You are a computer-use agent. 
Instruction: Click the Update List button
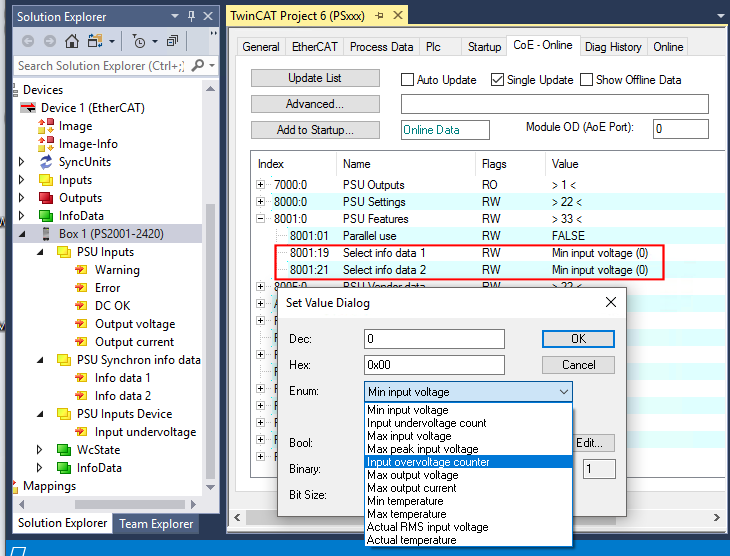coord(315,78)
